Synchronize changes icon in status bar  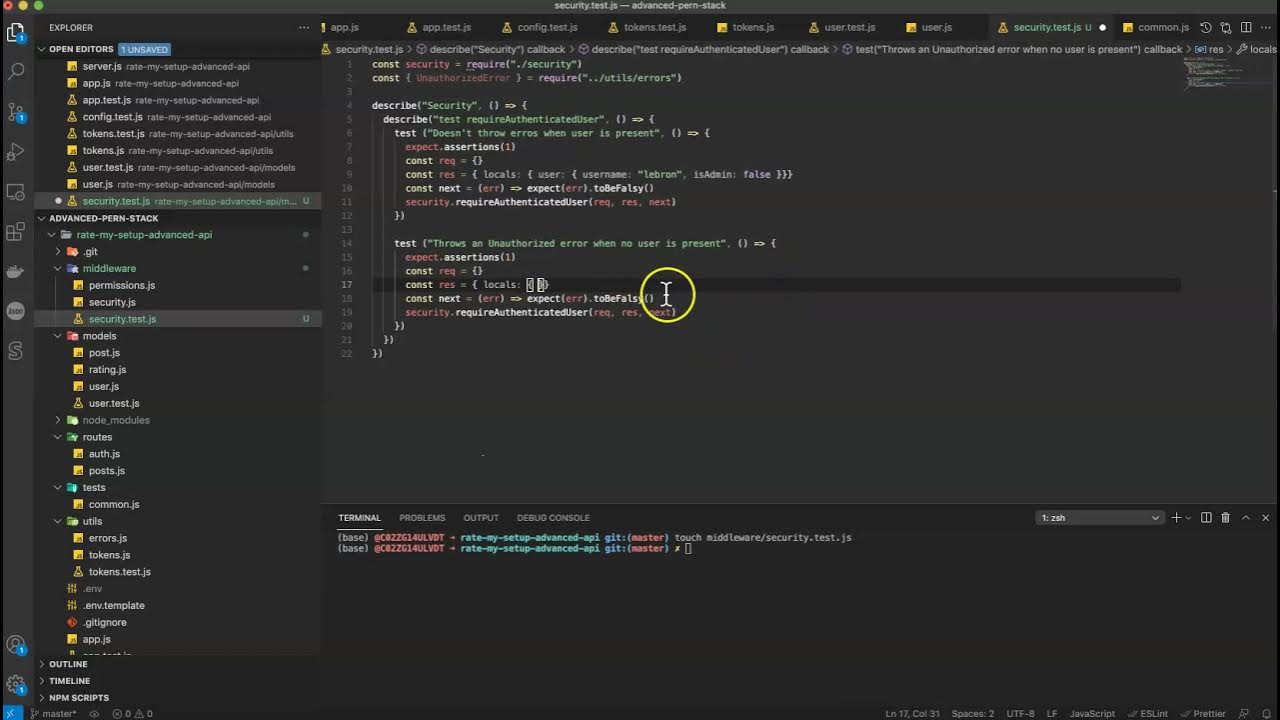click(95, 713)
